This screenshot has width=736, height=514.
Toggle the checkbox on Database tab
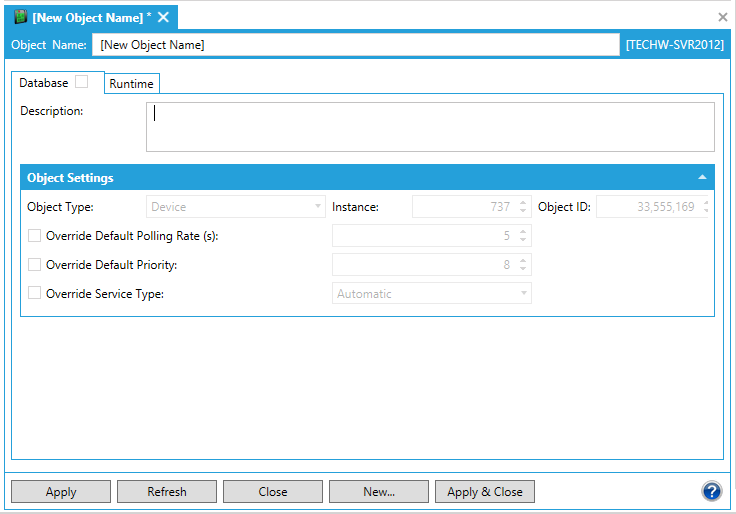point(82,82)
